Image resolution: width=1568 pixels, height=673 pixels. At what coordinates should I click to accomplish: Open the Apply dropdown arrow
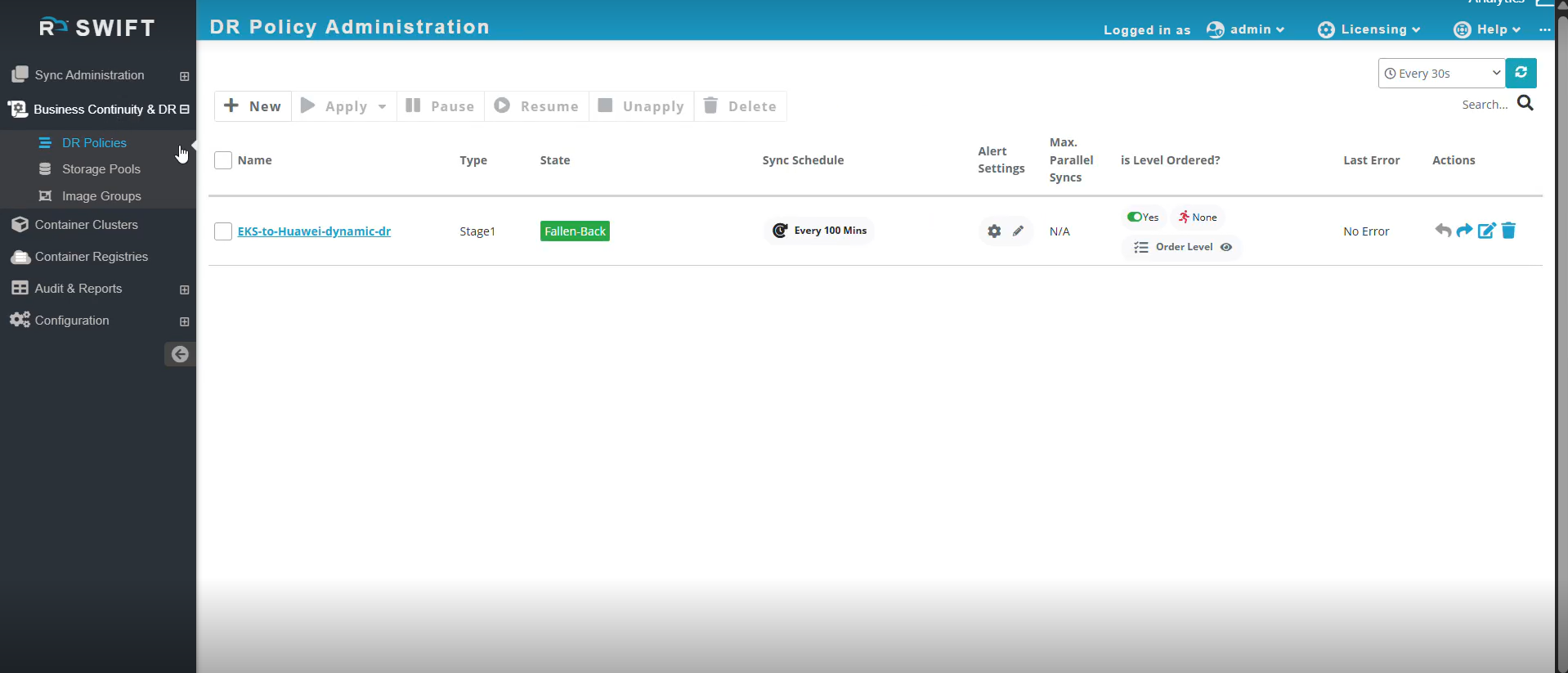point(382,106)
